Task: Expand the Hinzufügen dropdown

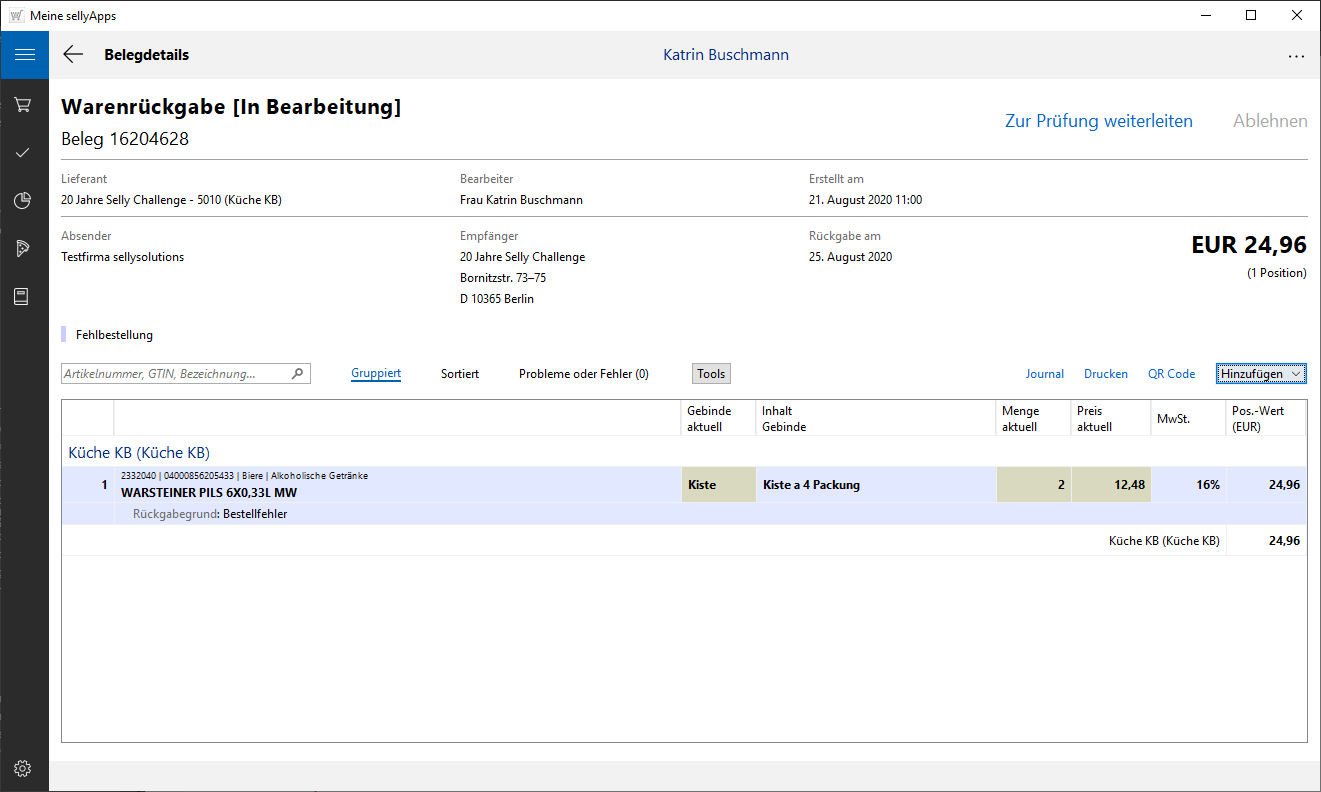Action: [1261, 374]
